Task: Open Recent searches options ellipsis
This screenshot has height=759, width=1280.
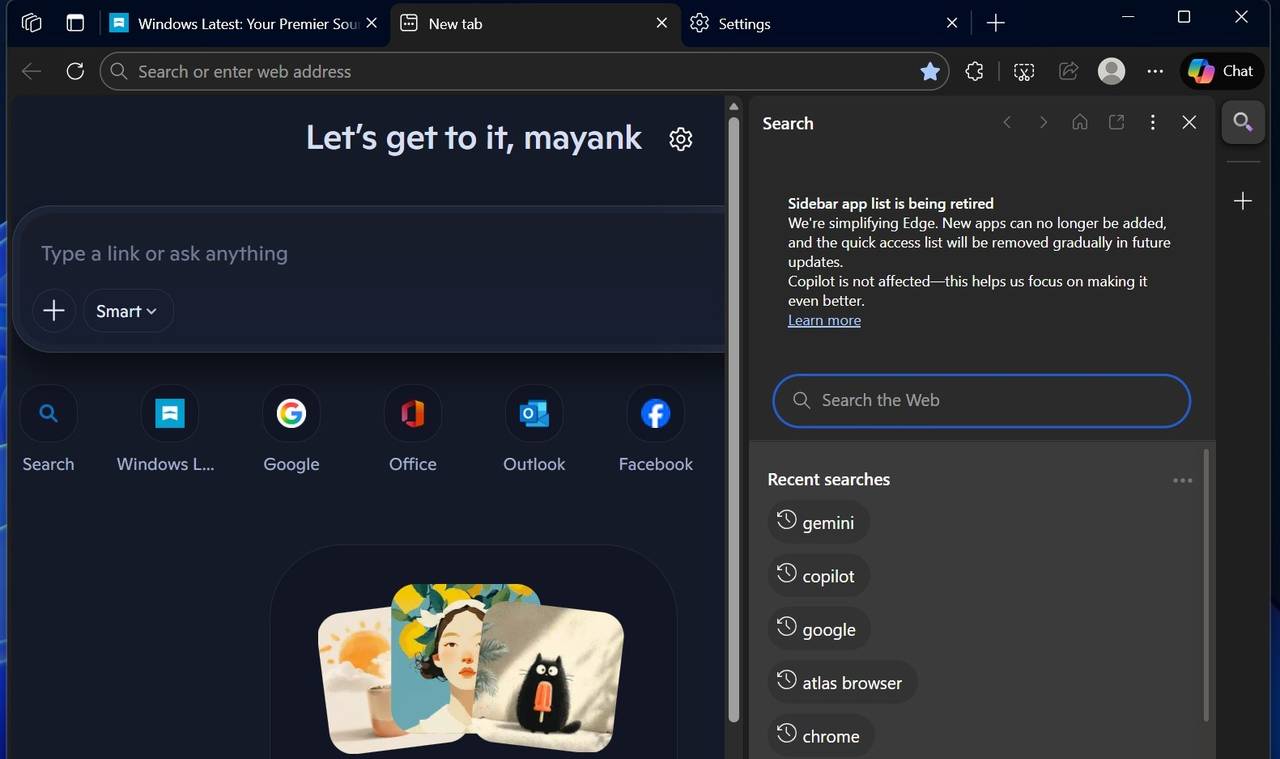Action: coord(1183,480)
